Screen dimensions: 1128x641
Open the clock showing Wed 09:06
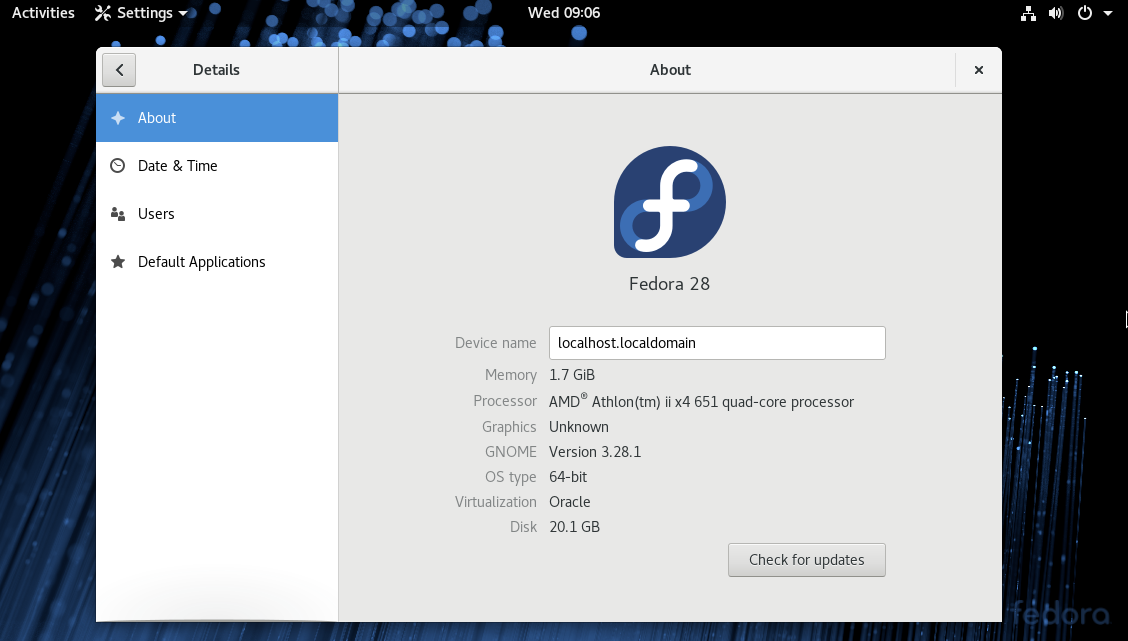pyautogui.click(x=564, y=13)
